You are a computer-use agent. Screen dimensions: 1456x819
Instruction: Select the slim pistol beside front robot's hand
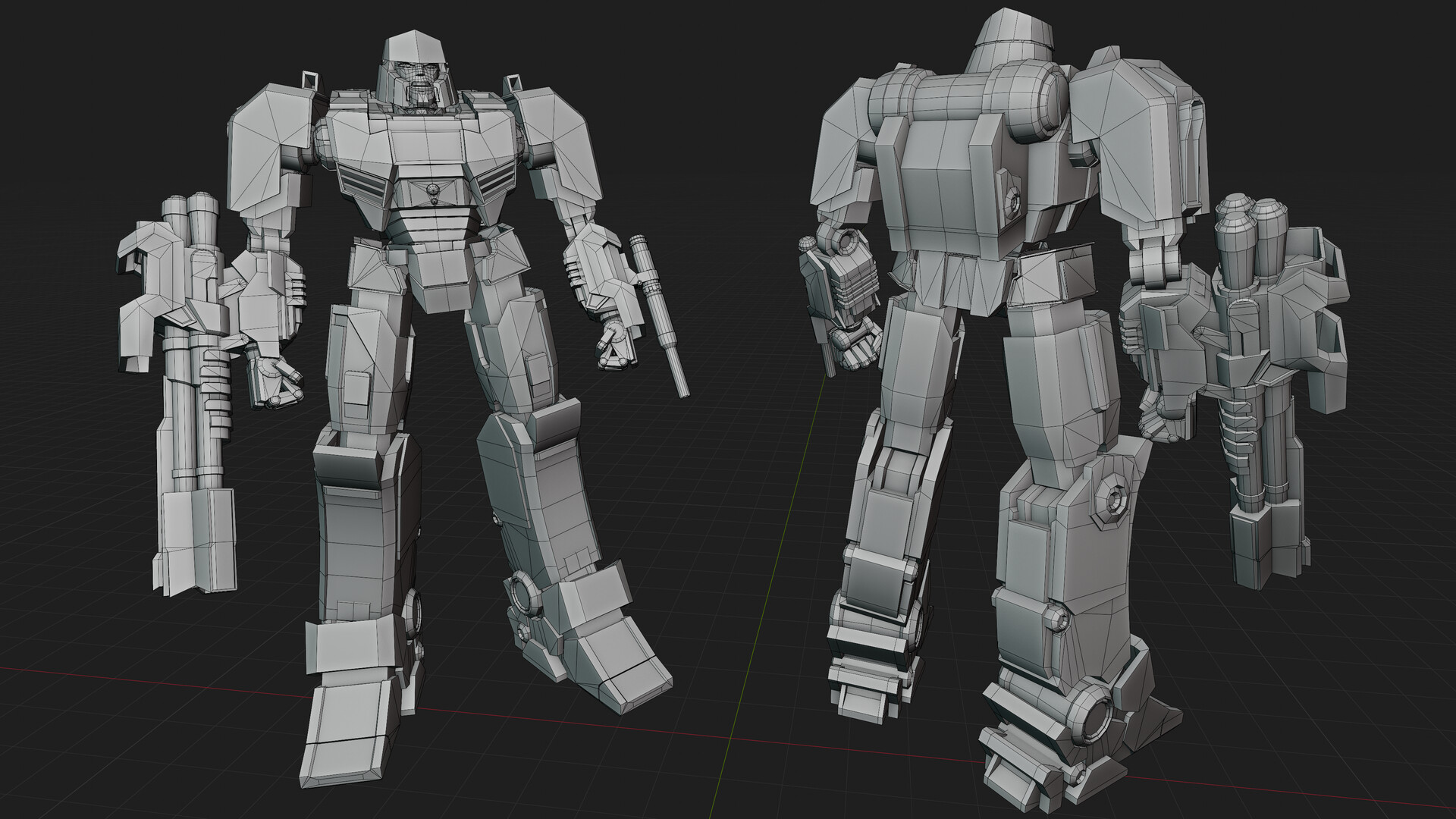pos(660,311)
